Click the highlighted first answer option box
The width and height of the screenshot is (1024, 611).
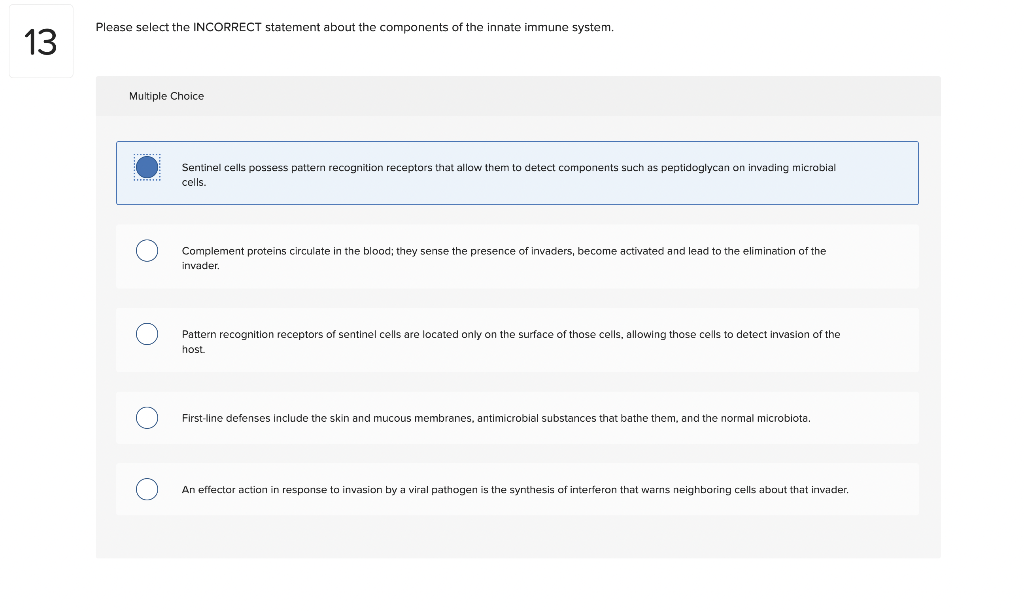tap(517, 173)
